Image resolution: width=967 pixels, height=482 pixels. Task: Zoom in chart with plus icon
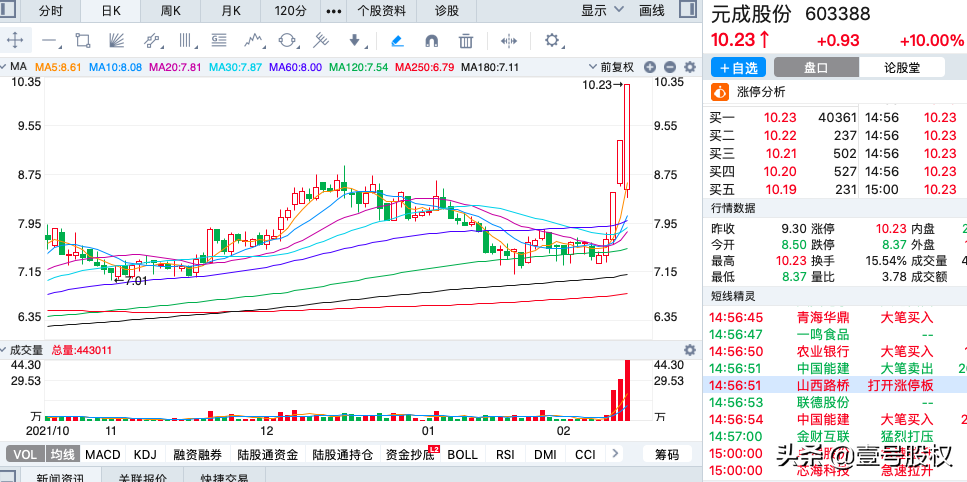click(649, 67)
